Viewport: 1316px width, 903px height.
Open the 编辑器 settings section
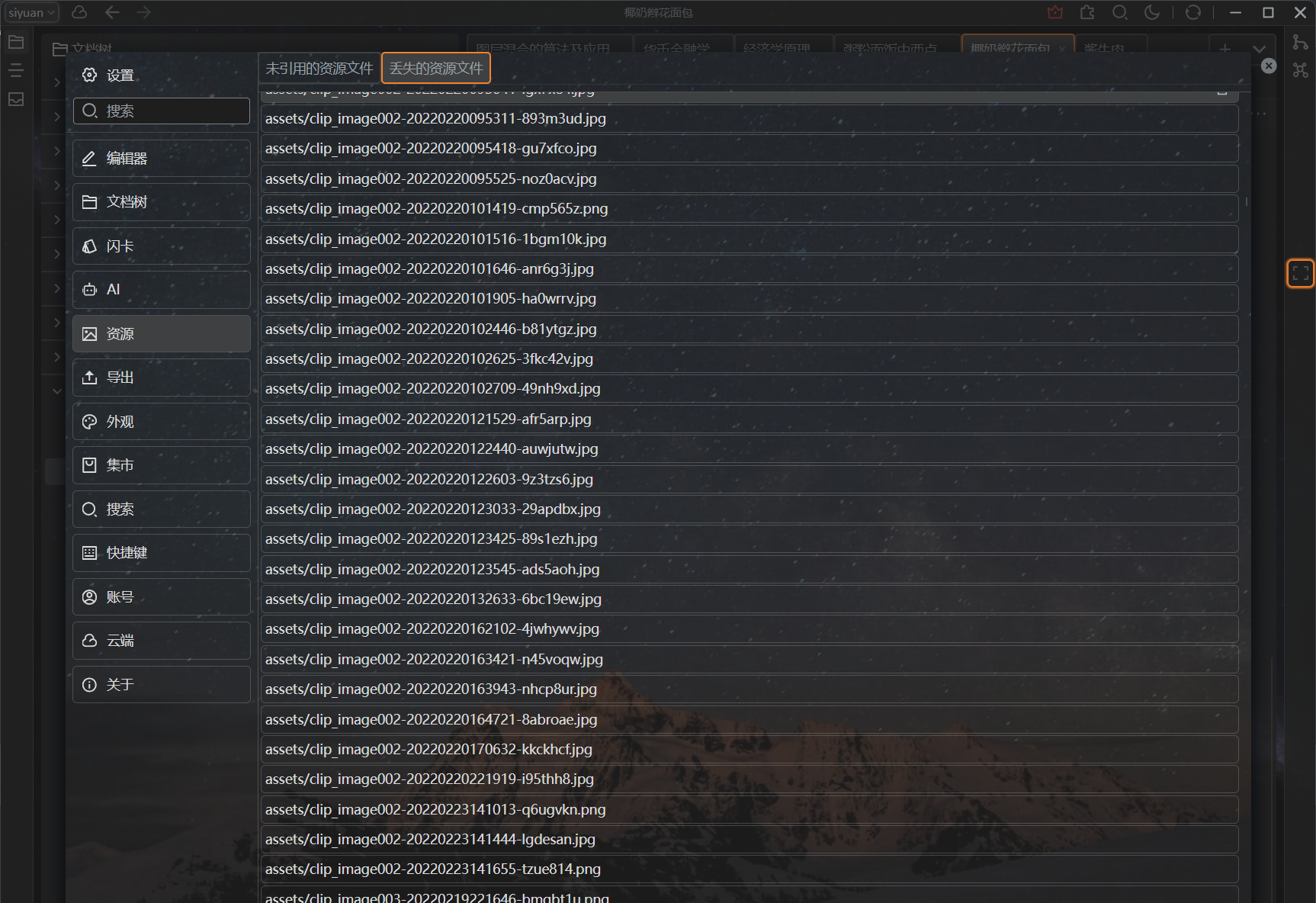tap(162, 158)
